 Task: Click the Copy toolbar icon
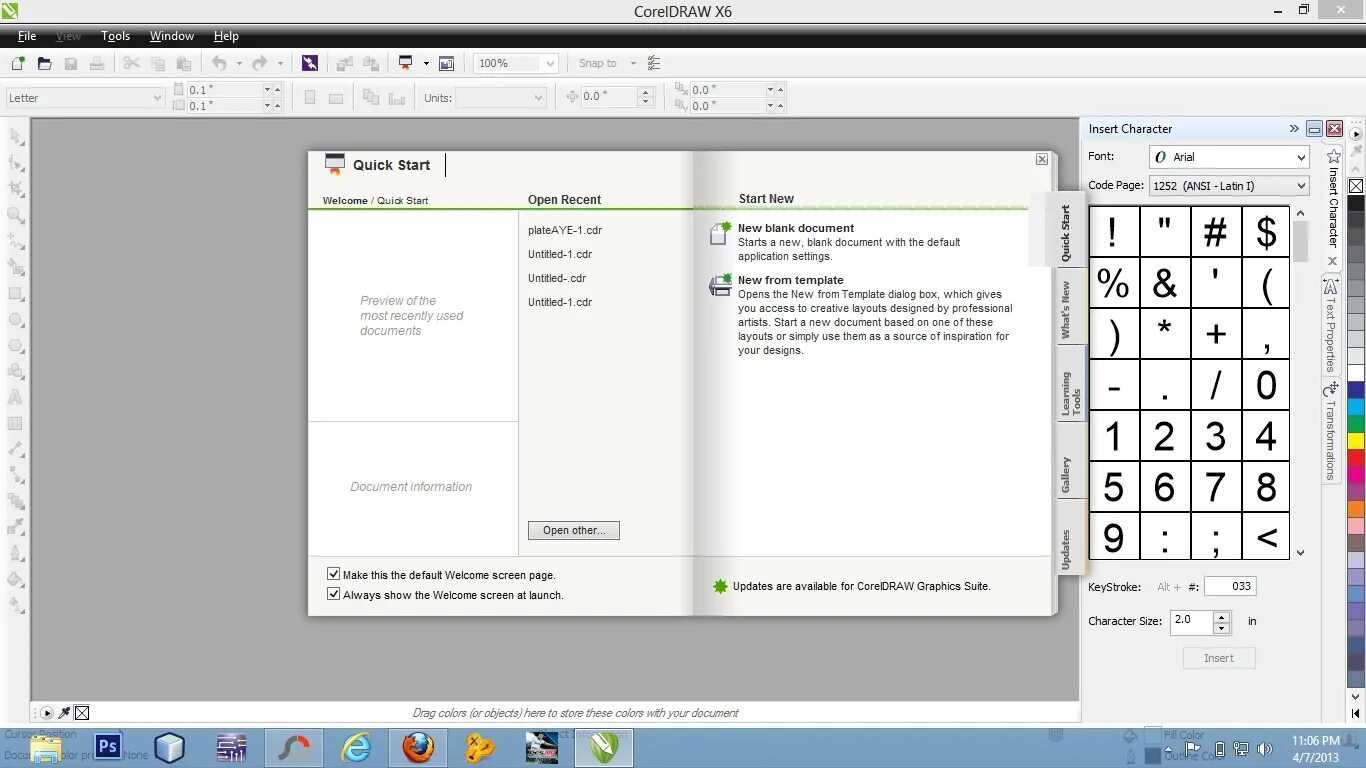click(x=158, y=63)
